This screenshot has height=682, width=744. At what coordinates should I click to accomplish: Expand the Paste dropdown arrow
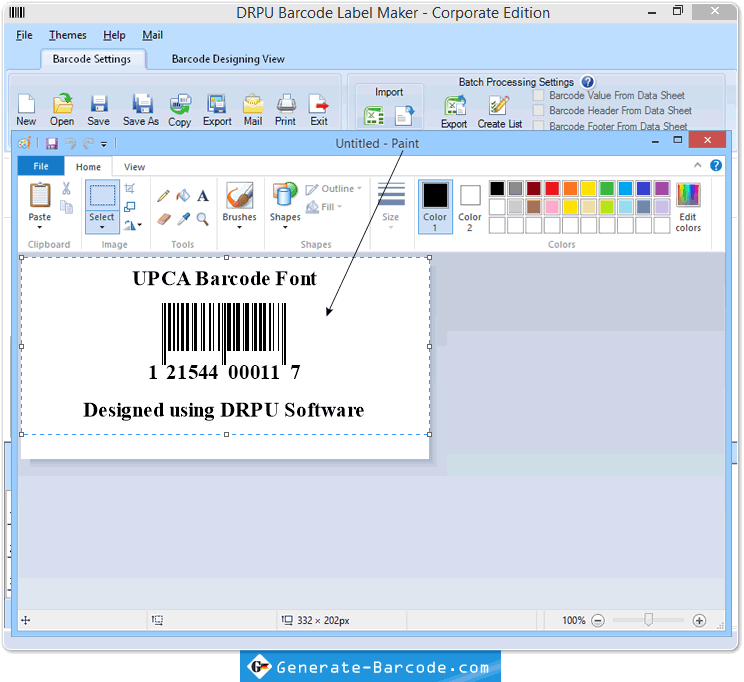coord(39,227)
